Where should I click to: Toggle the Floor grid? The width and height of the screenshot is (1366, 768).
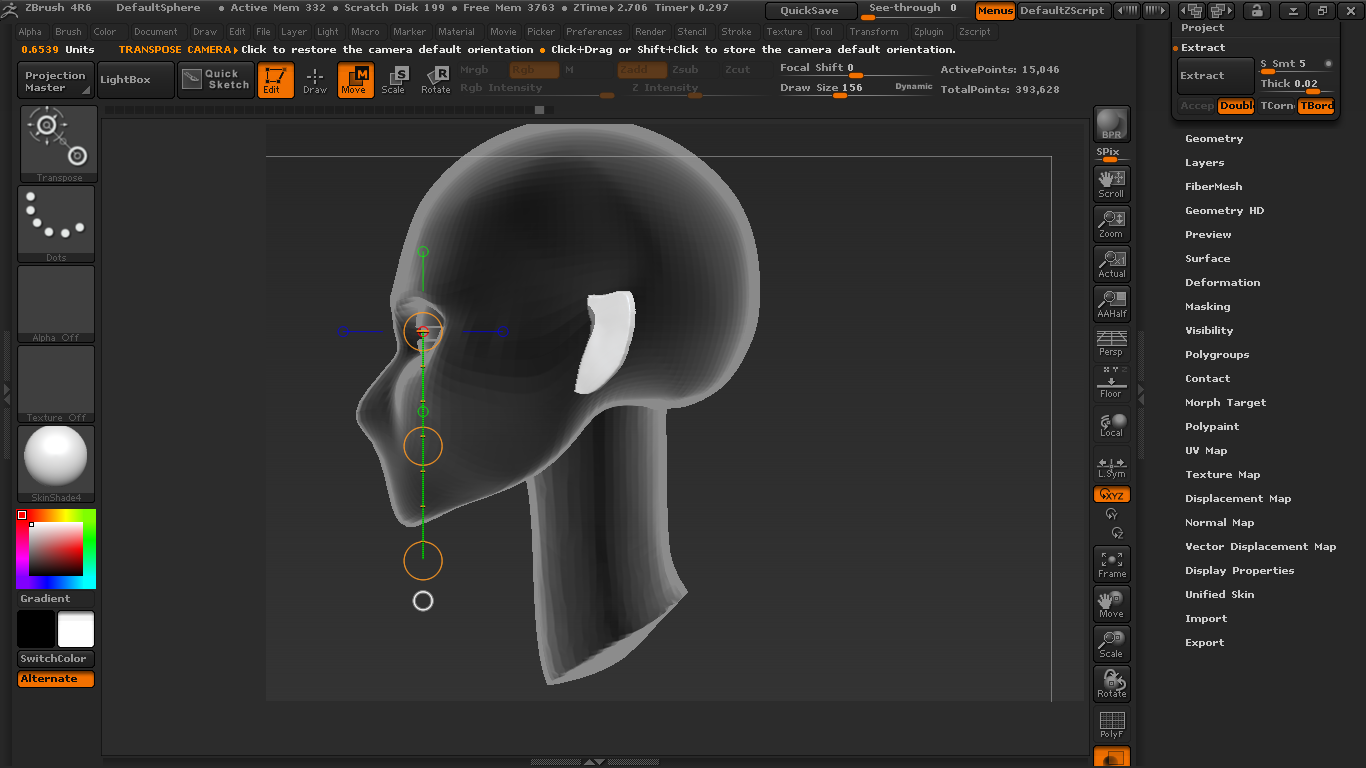tap(1111, 382)
